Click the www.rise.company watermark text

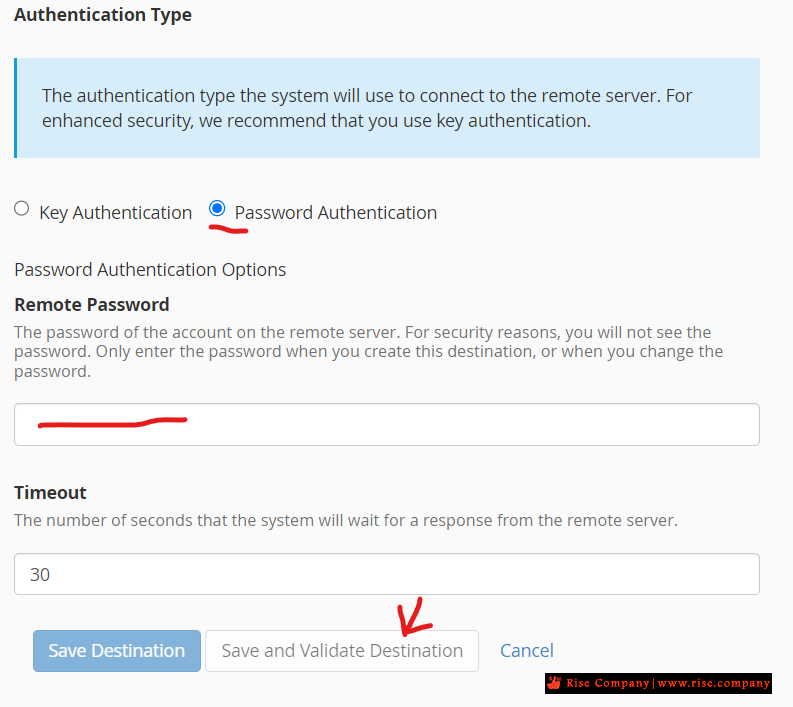(x=714, y=683)
